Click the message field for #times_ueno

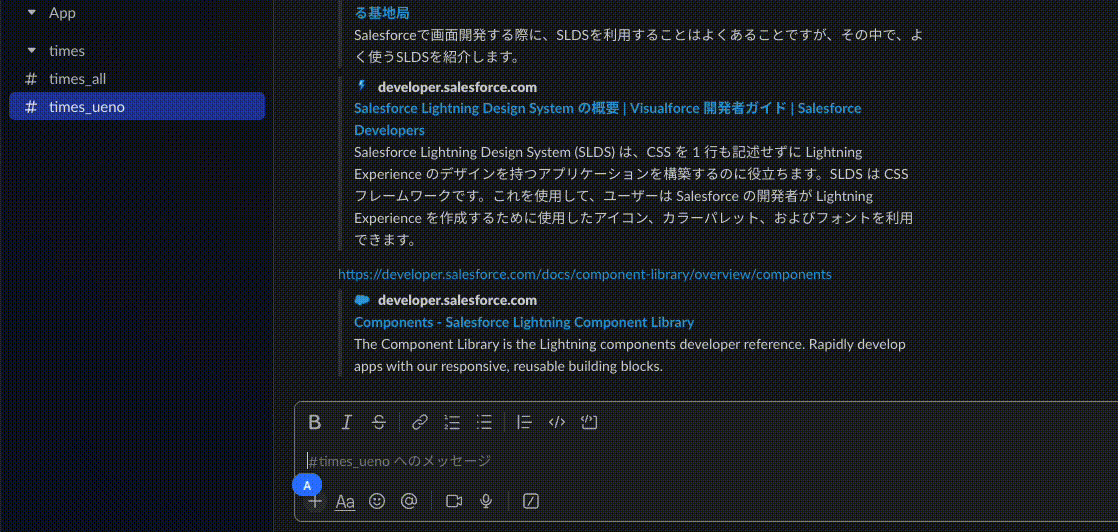(706, 461)
